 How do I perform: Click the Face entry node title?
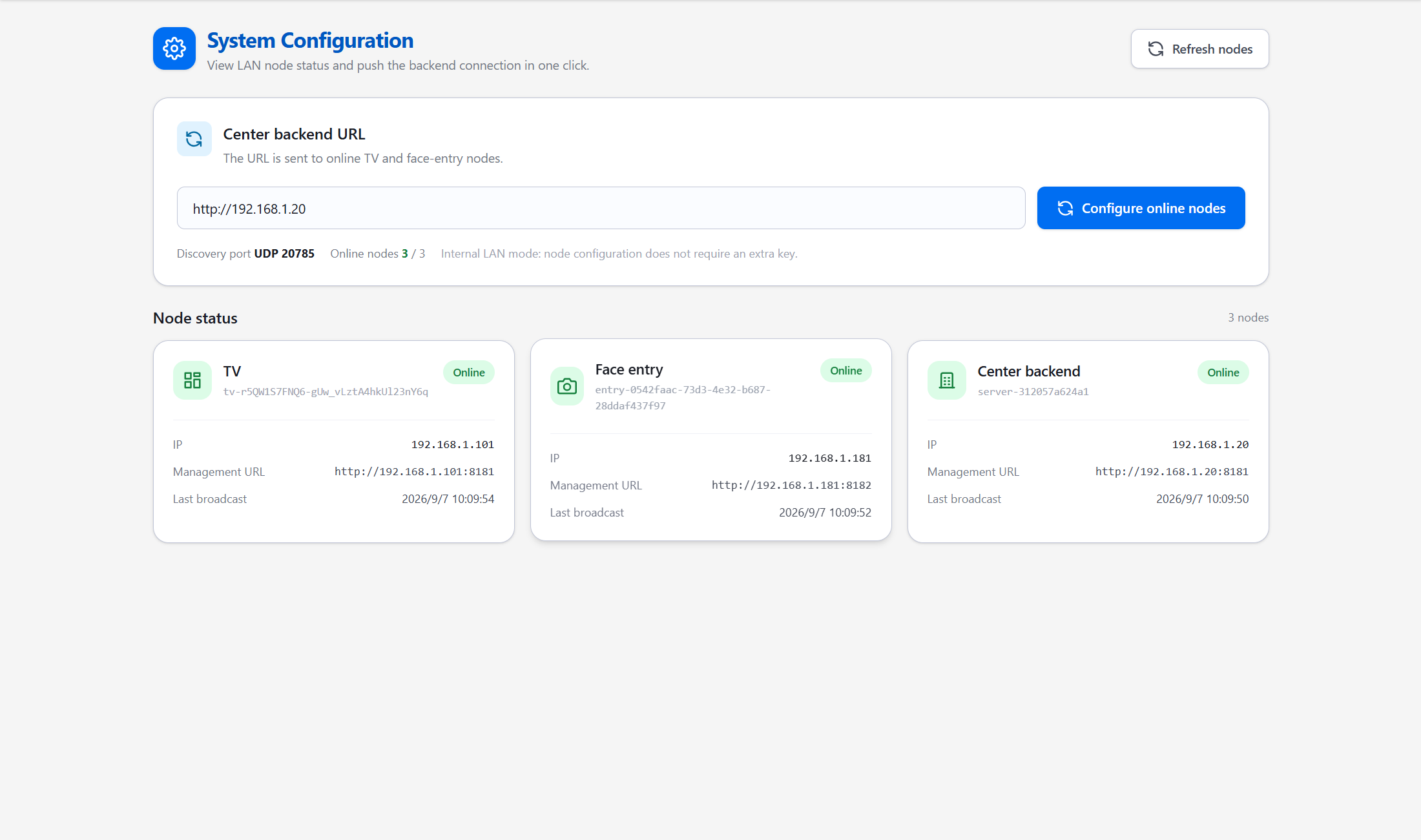628,369
